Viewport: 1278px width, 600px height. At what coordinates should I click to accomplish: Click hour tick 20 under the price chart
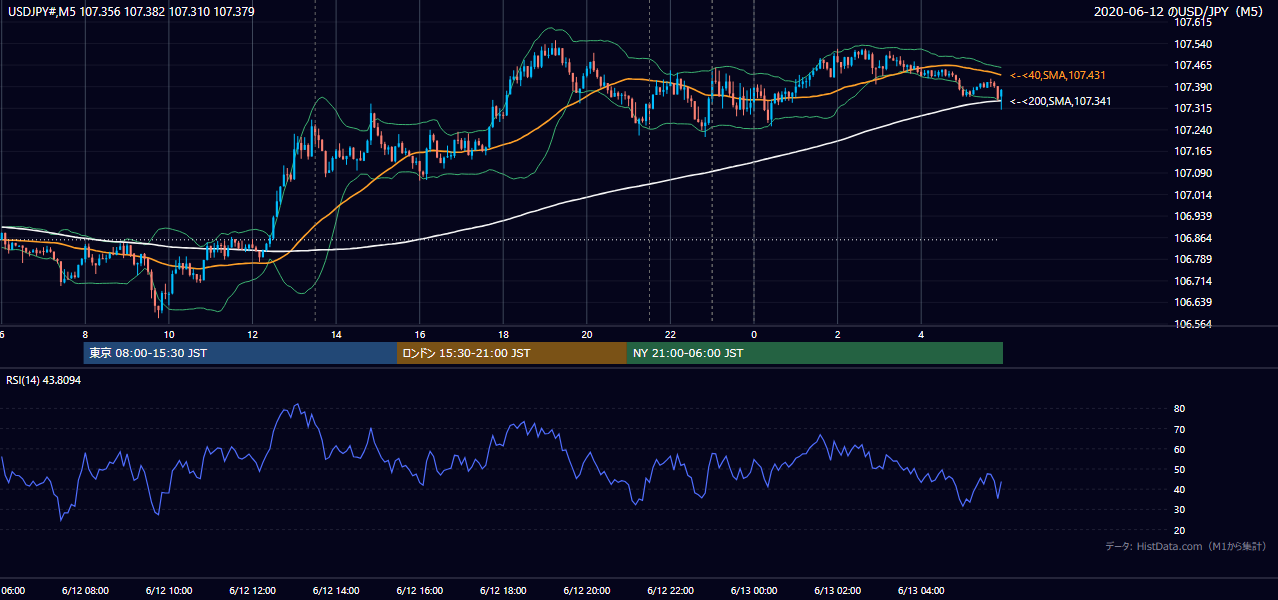(x=587, y=335)
